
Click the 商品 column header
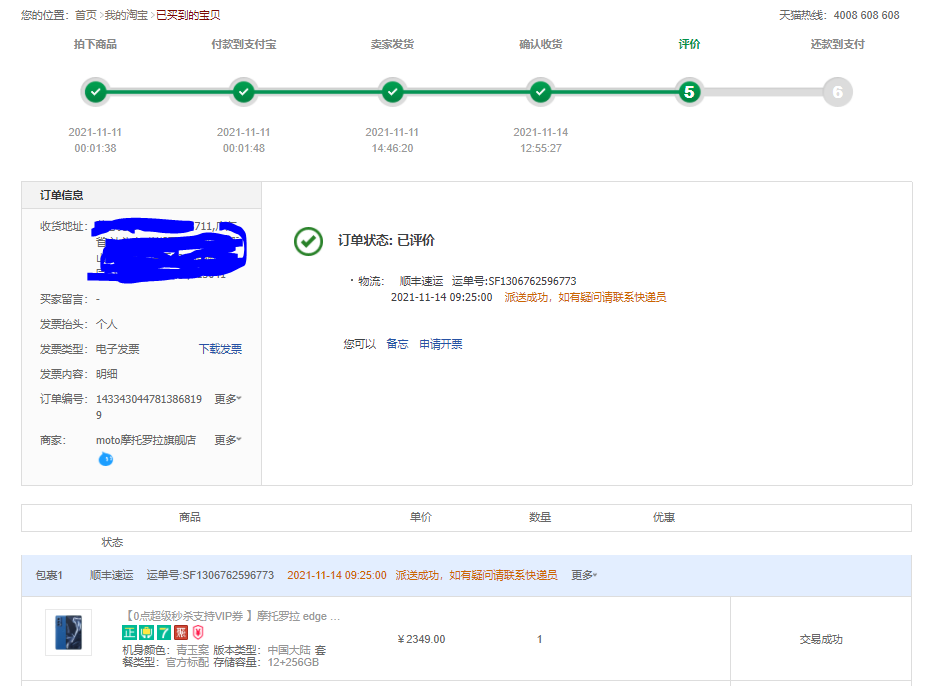tap(190, 517)
